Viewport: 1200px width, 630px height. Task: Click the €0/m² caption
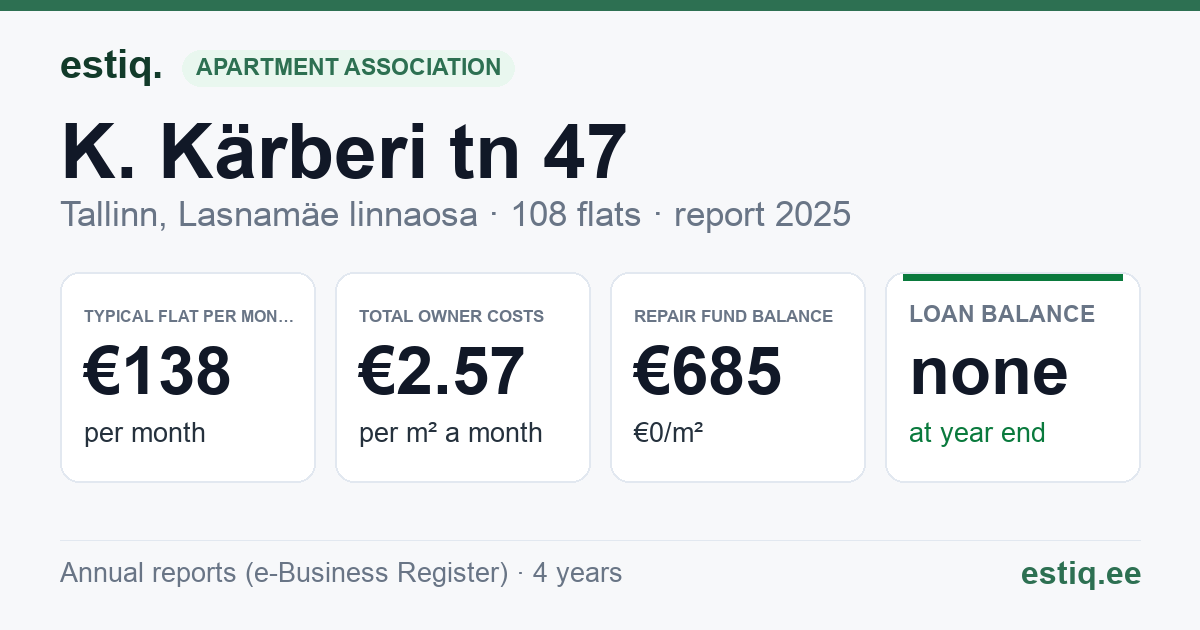pos(669,433)
